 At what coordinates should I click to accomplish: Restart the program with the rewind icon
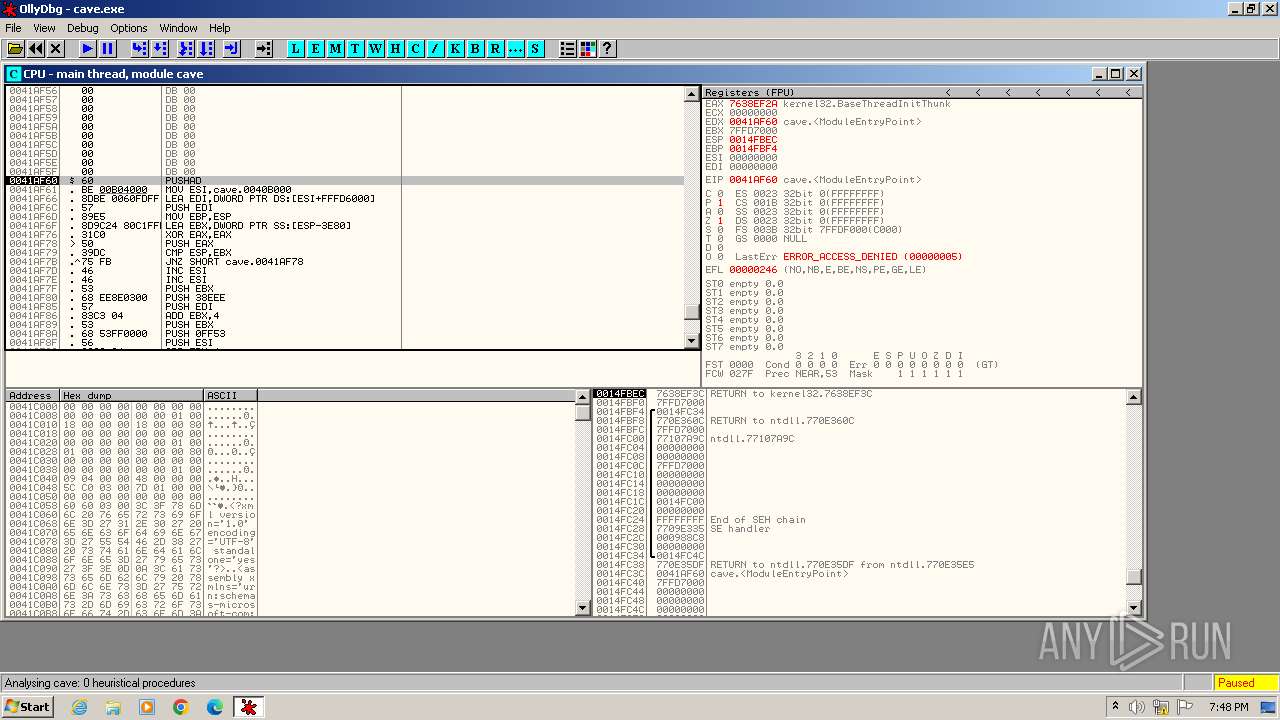[x=36, y=49]
